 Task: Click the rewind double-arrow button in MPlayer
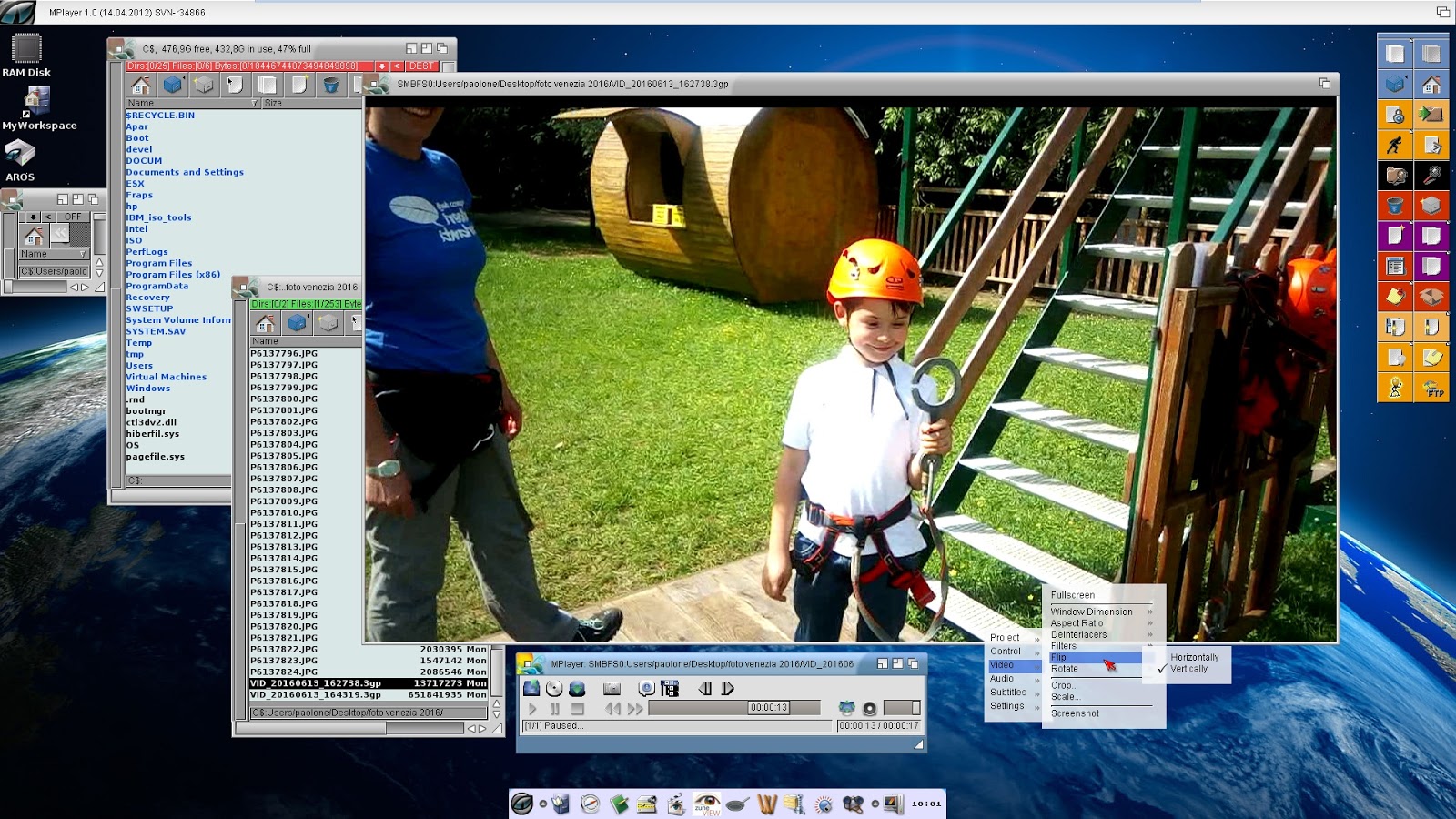point(613,708)
